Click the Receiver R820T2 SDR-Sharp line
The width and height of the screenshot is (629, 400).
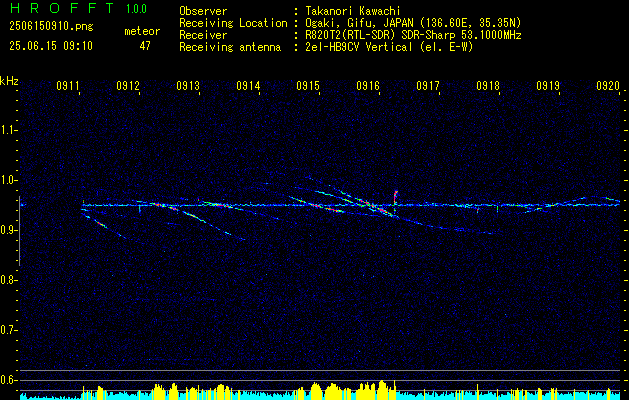pyautogui.click(x=413, y=35)
